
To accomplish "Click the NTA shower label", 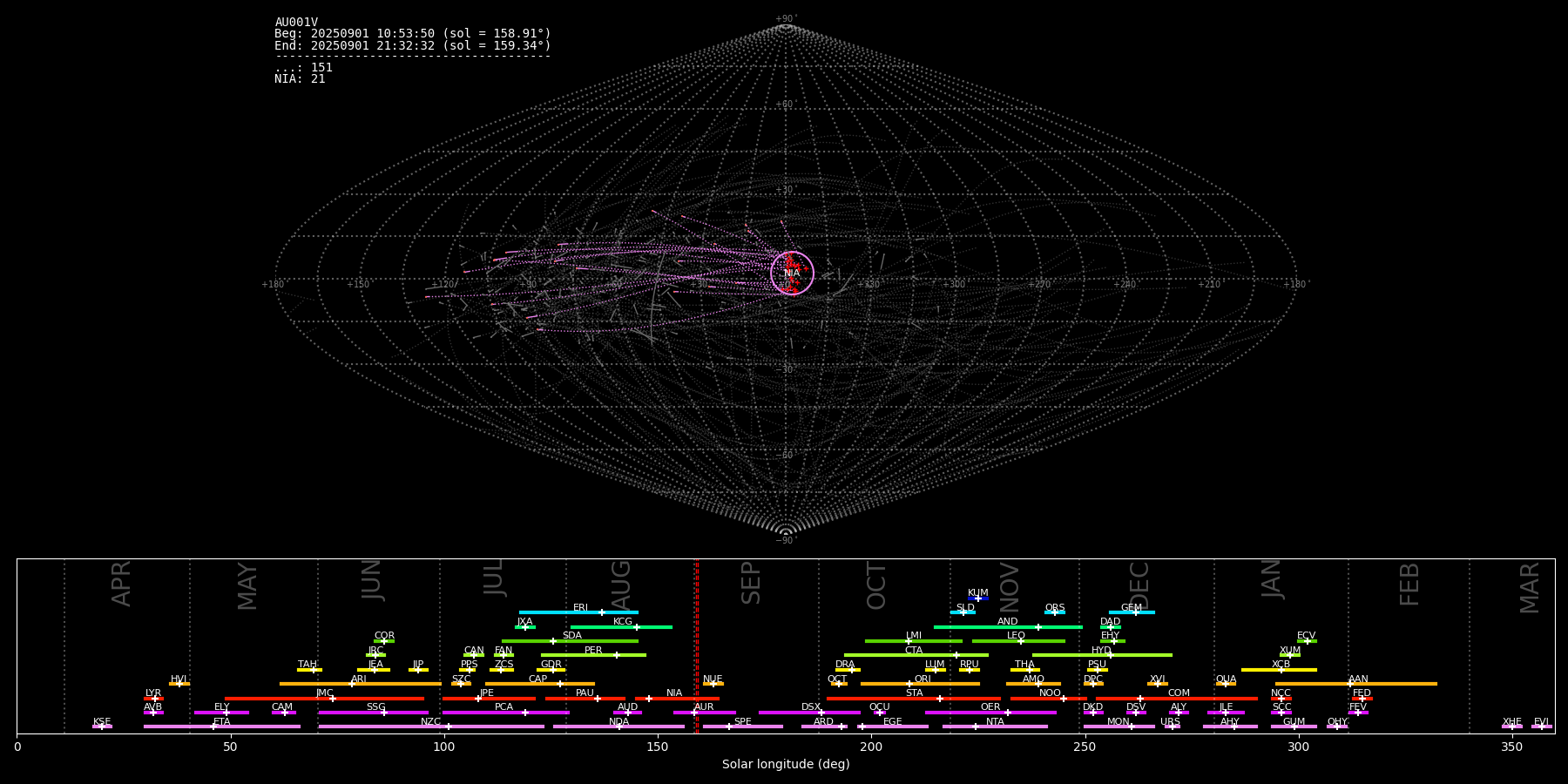I will point(995,721).
